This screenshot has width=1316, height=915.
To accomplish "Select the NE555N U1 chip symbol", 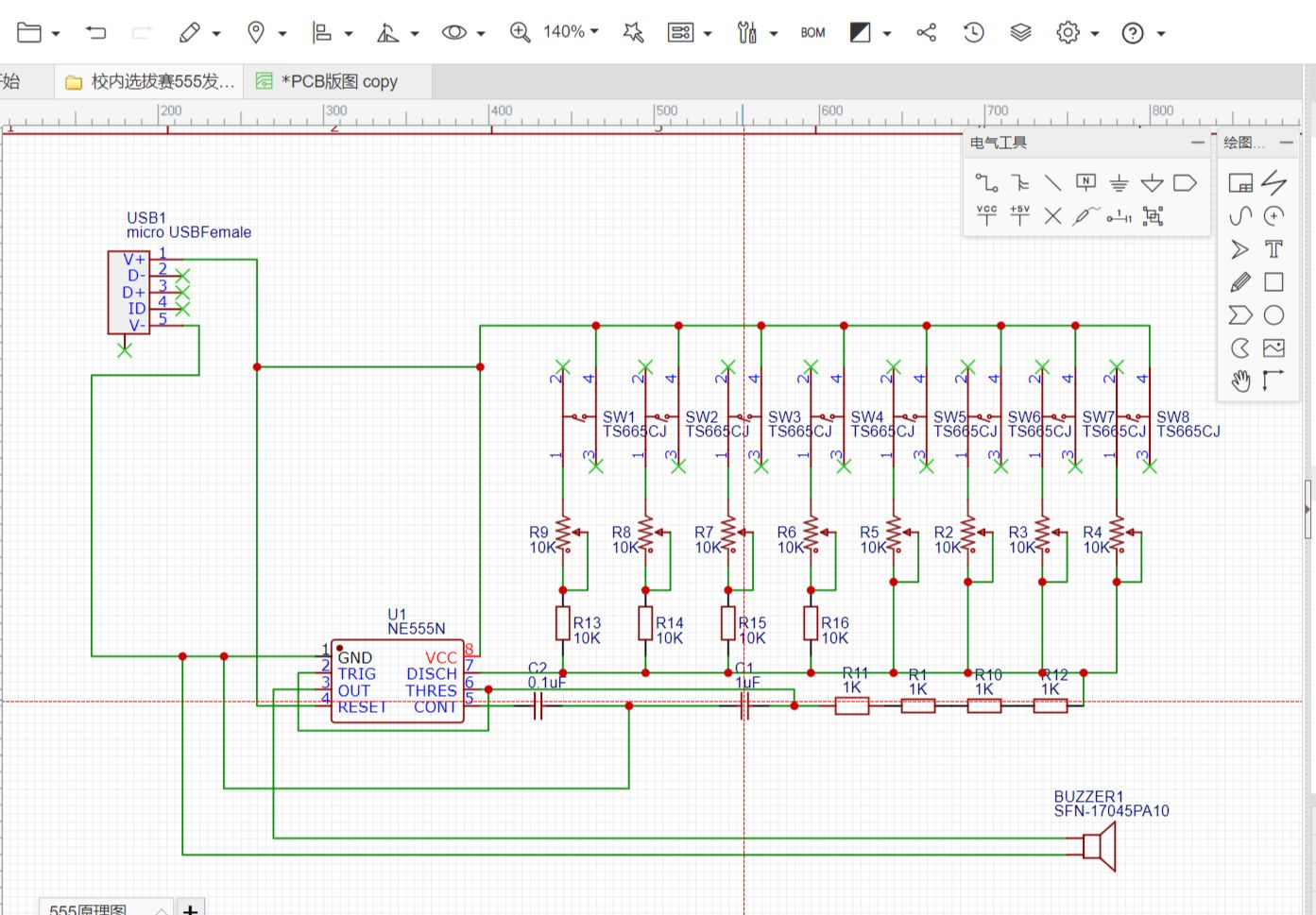I will tap(397, 682).
